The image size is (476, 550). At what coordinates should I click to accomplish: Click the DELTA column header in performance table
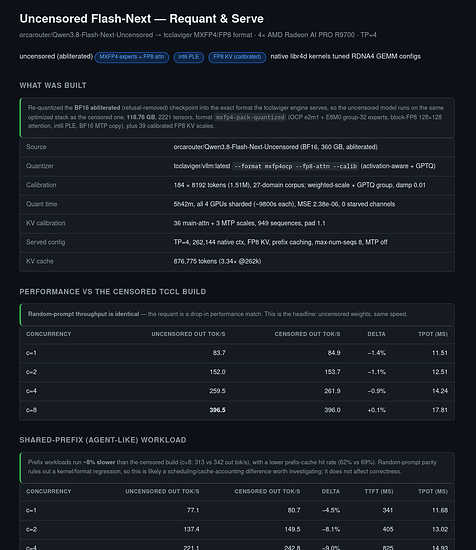point(376,334)
